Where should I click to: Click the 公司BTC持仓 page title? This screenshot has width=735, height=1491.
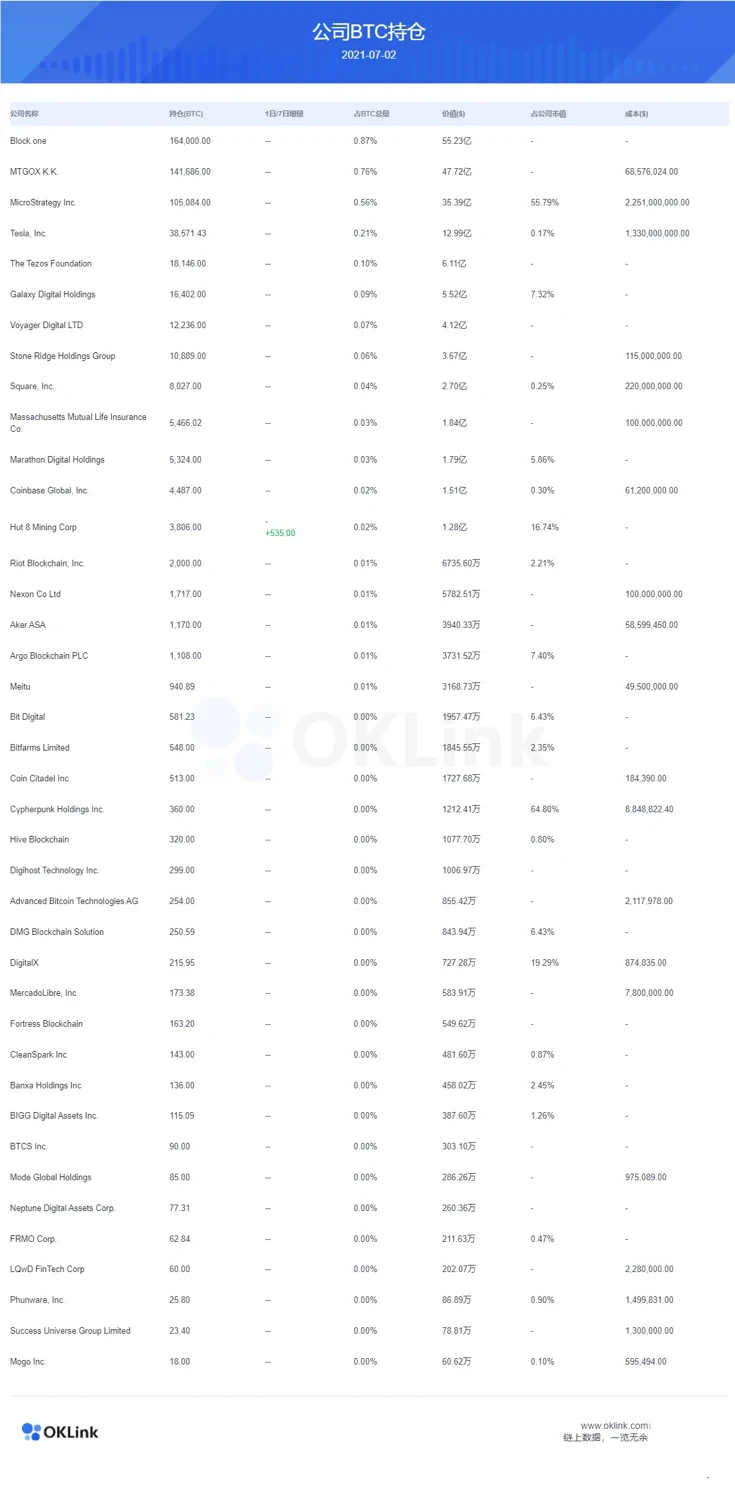point(368,32)
